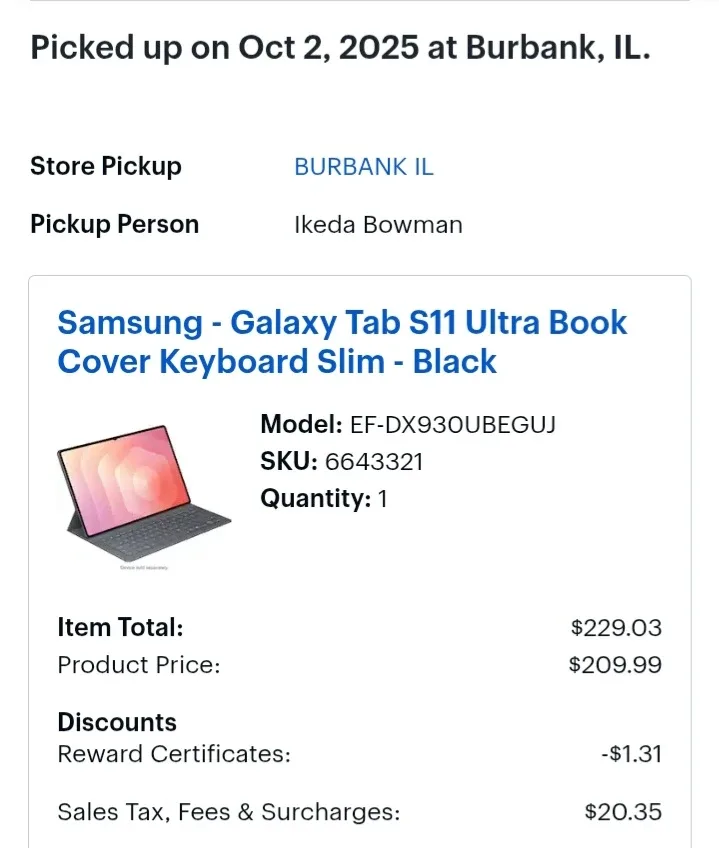Open the BURBANK IL store link
Image resolution: width=719 pixels, height=848 pixels.
[x=363, y=166]
